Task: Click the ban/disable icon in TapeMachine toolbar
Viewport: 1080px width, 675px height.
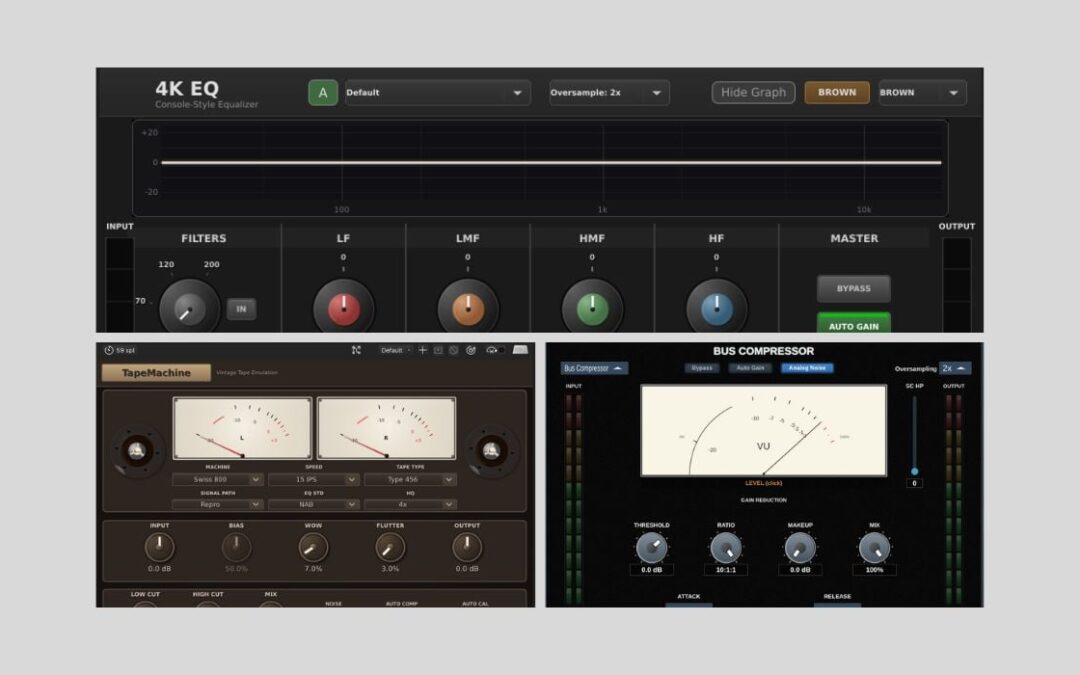Action: pyautogui.click(x=453, y=350)
